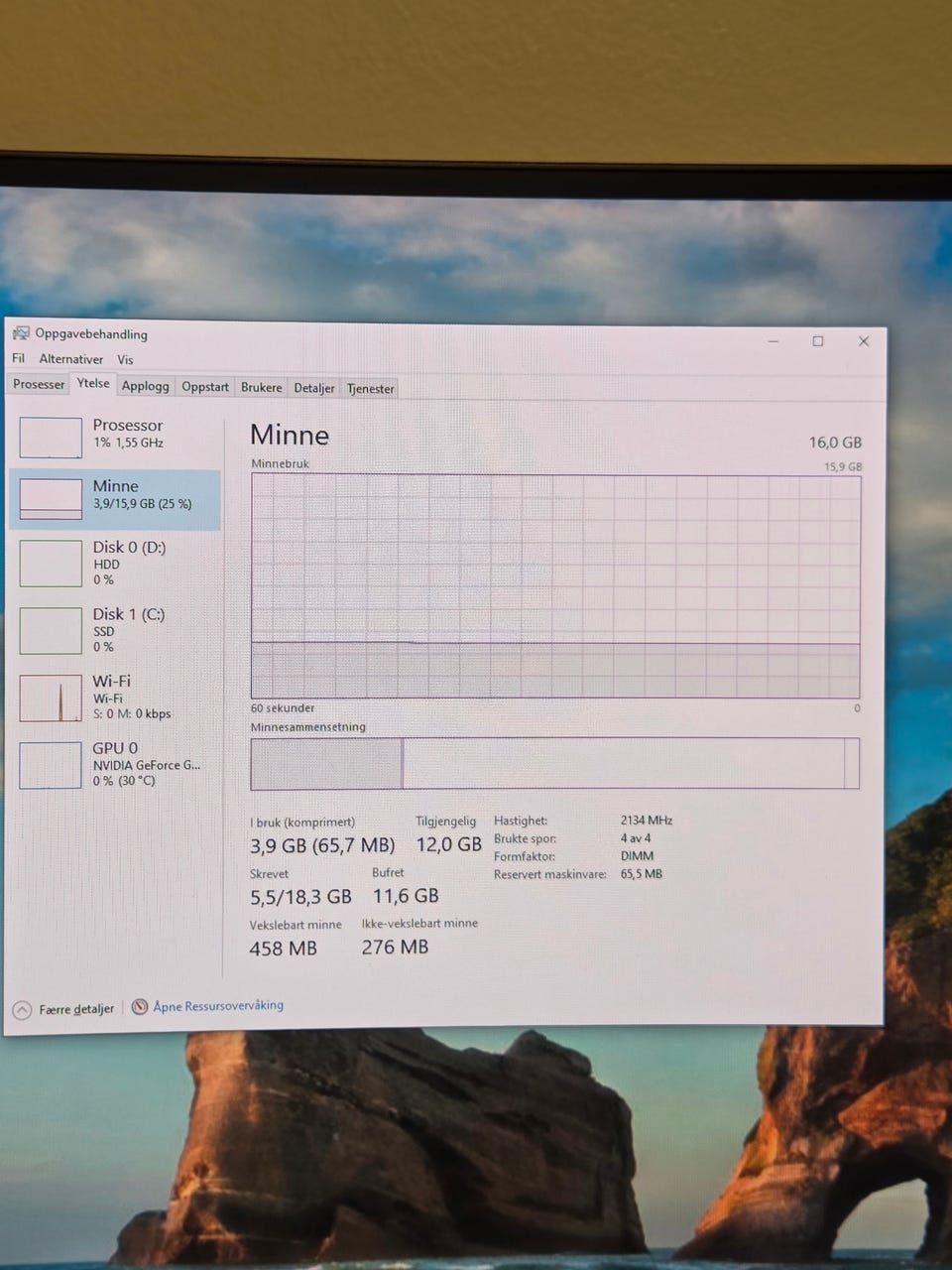Select Disk 1 (C:) SSD thumbnail
952x1270 pixels.
[x=51, y=631]
